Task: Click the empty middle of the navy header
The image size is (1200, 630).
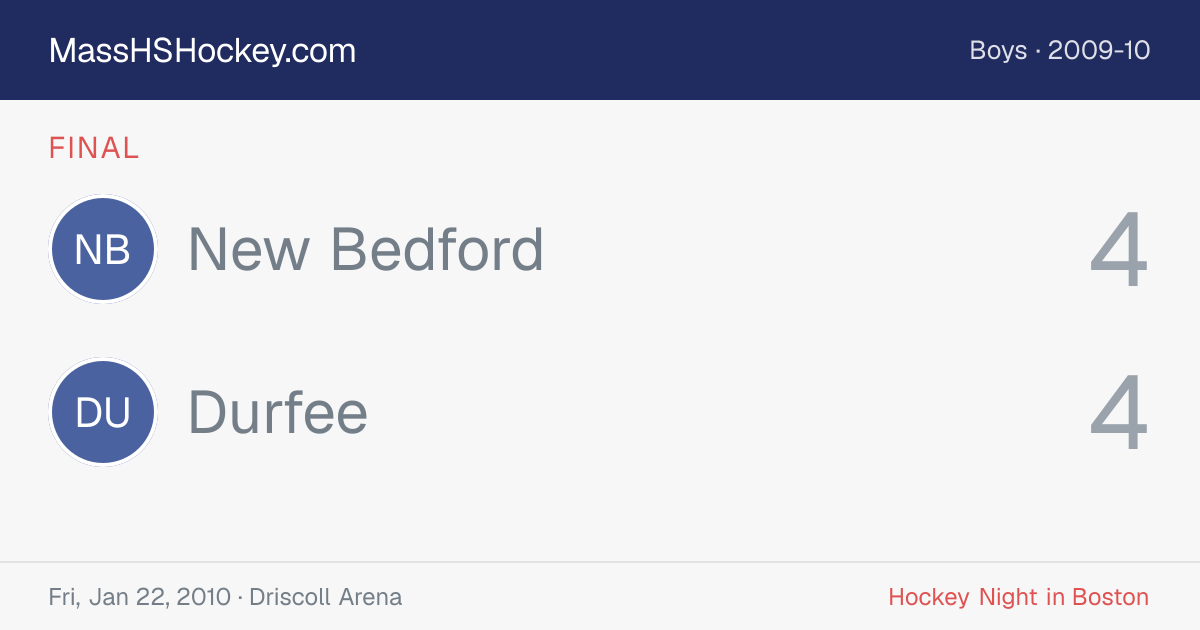Action: [x=660, y=50]
